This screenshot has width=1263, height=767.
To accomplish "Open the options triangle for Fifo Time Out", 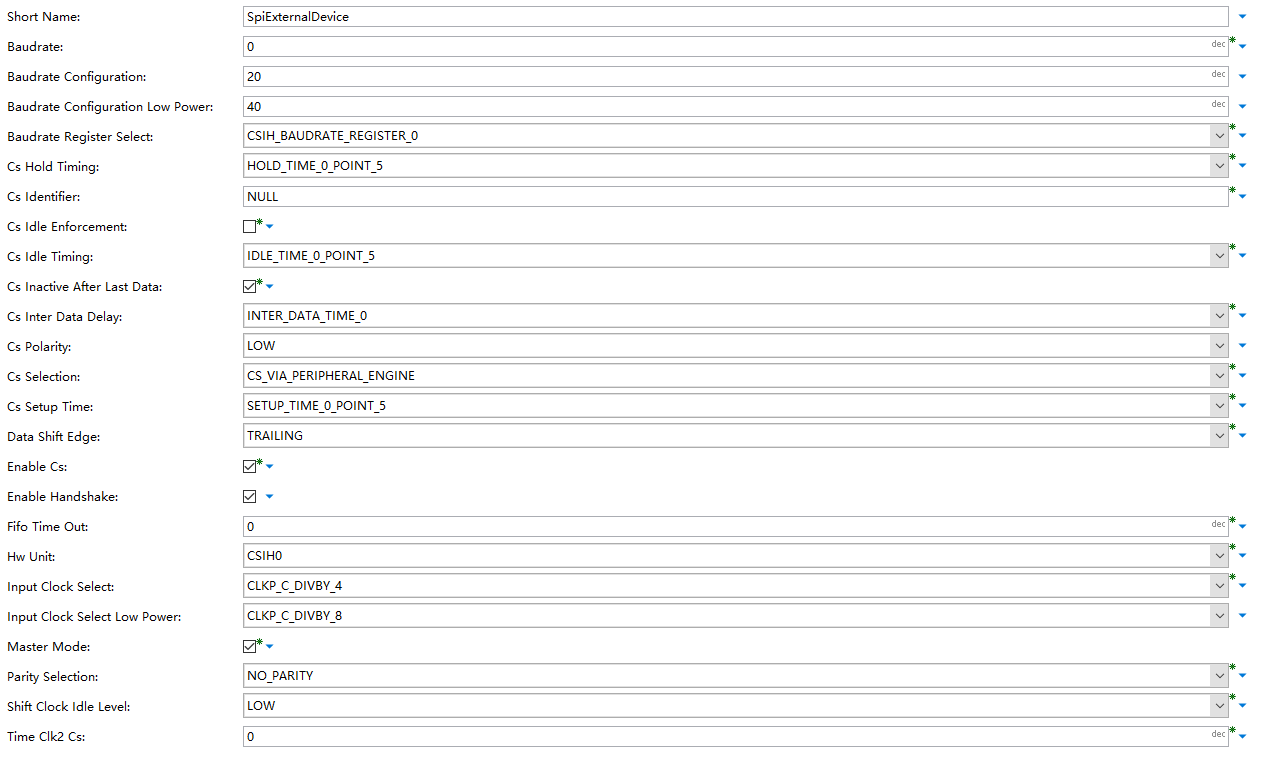I will (x=1240, y=525).
